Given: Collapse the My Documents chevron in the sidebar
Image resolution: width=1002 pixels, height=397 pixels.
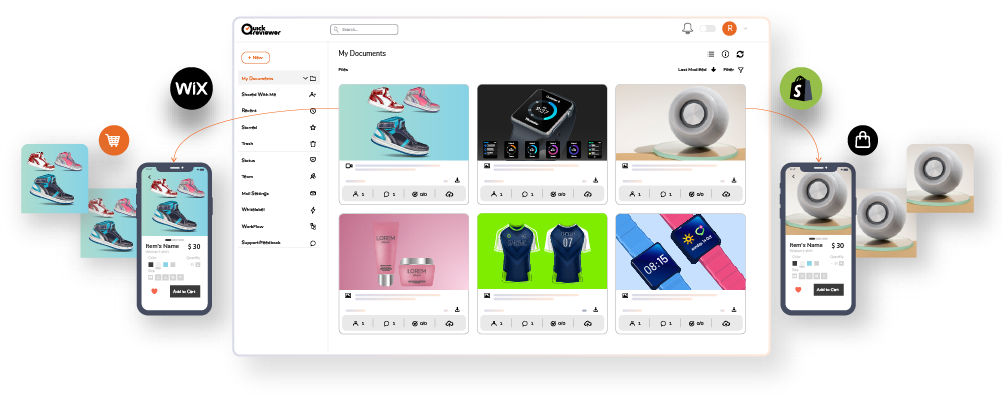Looking at the screenshot, I should point(305,79).
